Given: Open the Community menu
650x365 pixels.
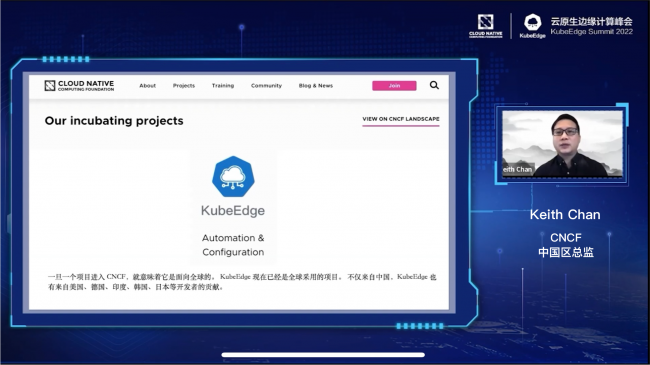Looking at the screenshot, I should (266, 85).
